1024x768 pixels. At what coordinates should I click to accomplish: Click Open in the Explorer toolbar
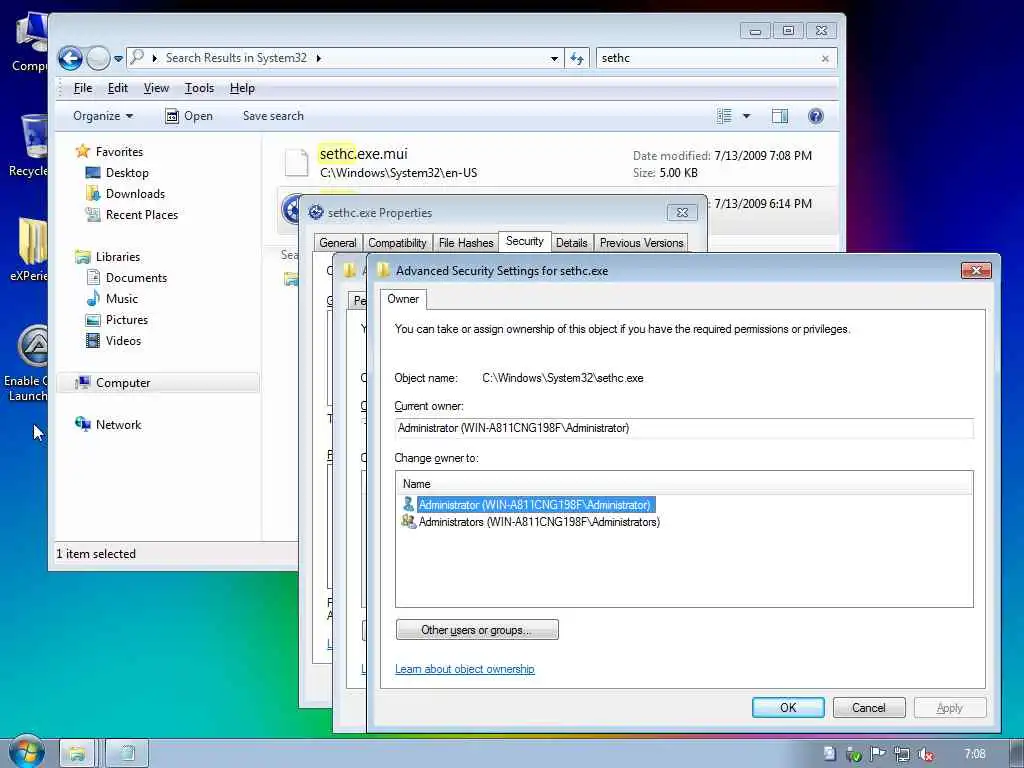(x=189, y=116)
